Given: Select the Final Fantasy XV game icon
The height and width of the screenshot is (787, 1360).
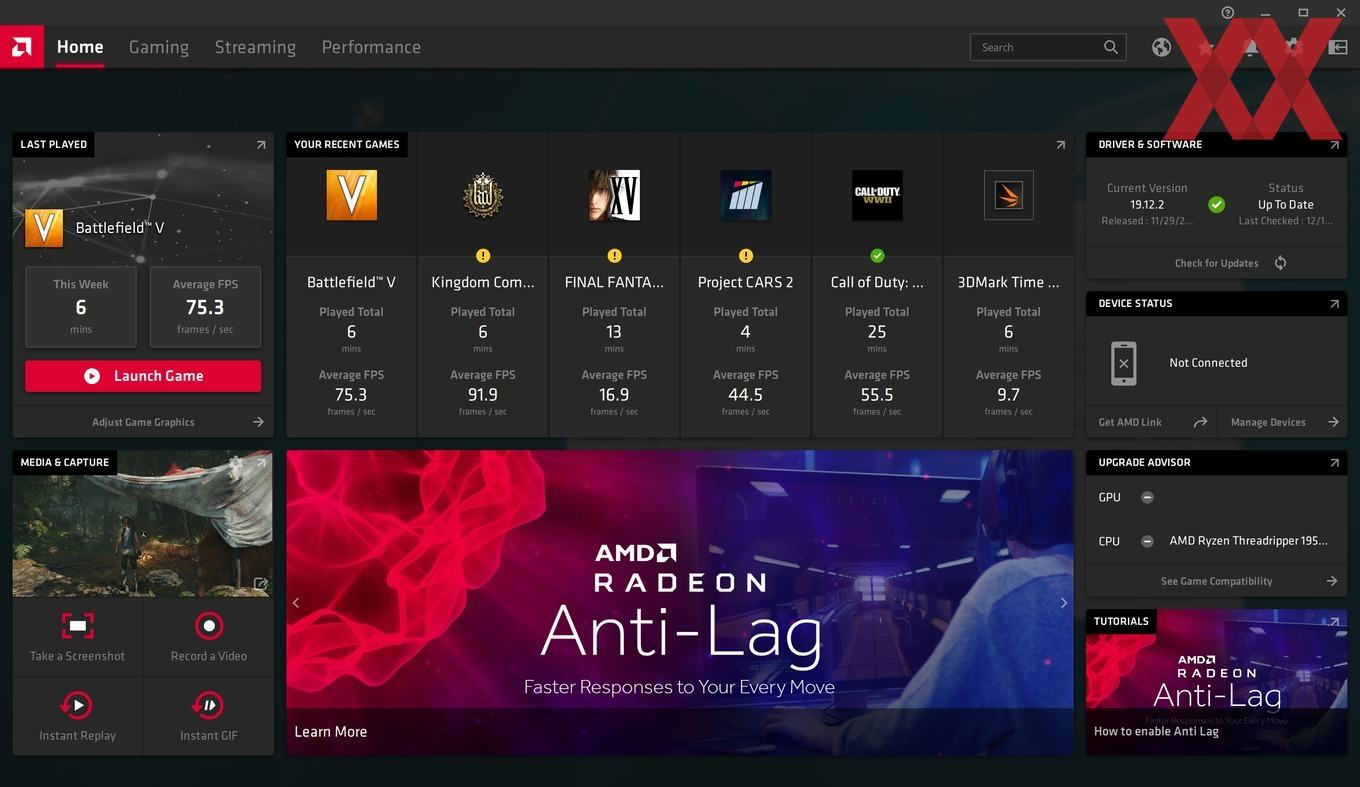Looking at the screenshot, I should [614, 195].
